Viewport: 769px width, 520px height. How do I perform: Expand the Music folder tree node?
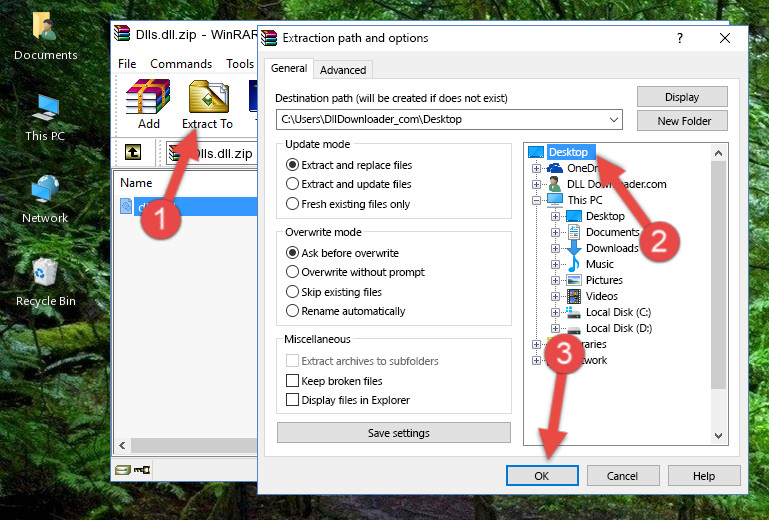pos(555,264)
